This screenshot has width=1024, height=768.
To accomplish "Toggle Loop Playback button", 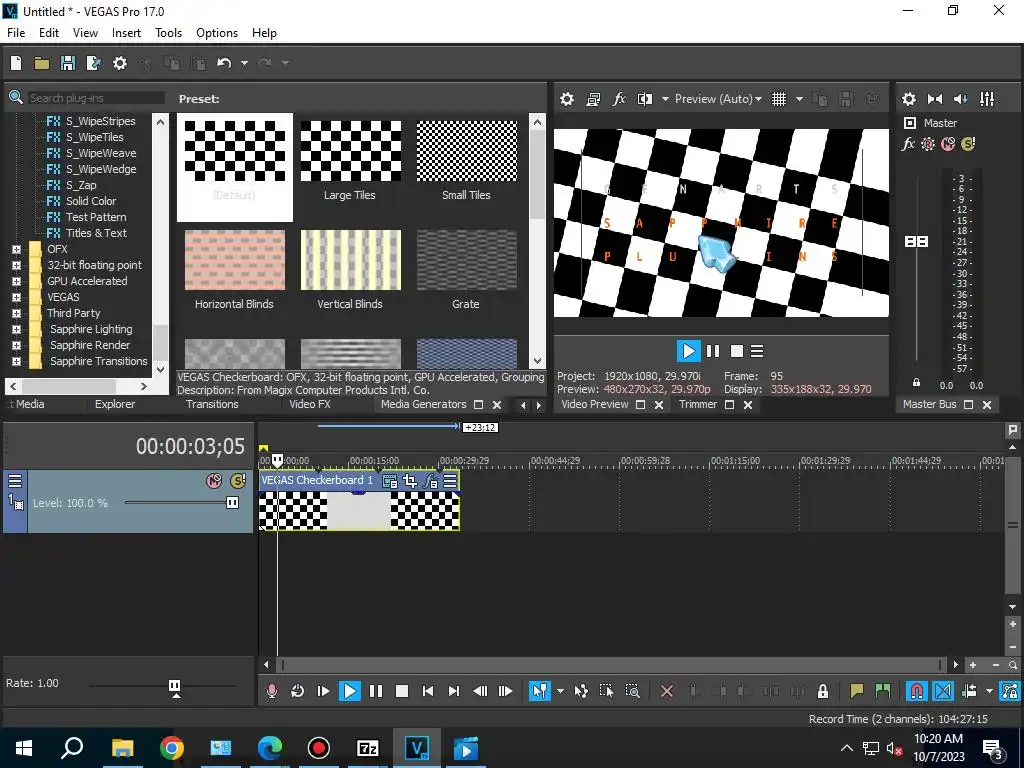I will click(297, 691).
